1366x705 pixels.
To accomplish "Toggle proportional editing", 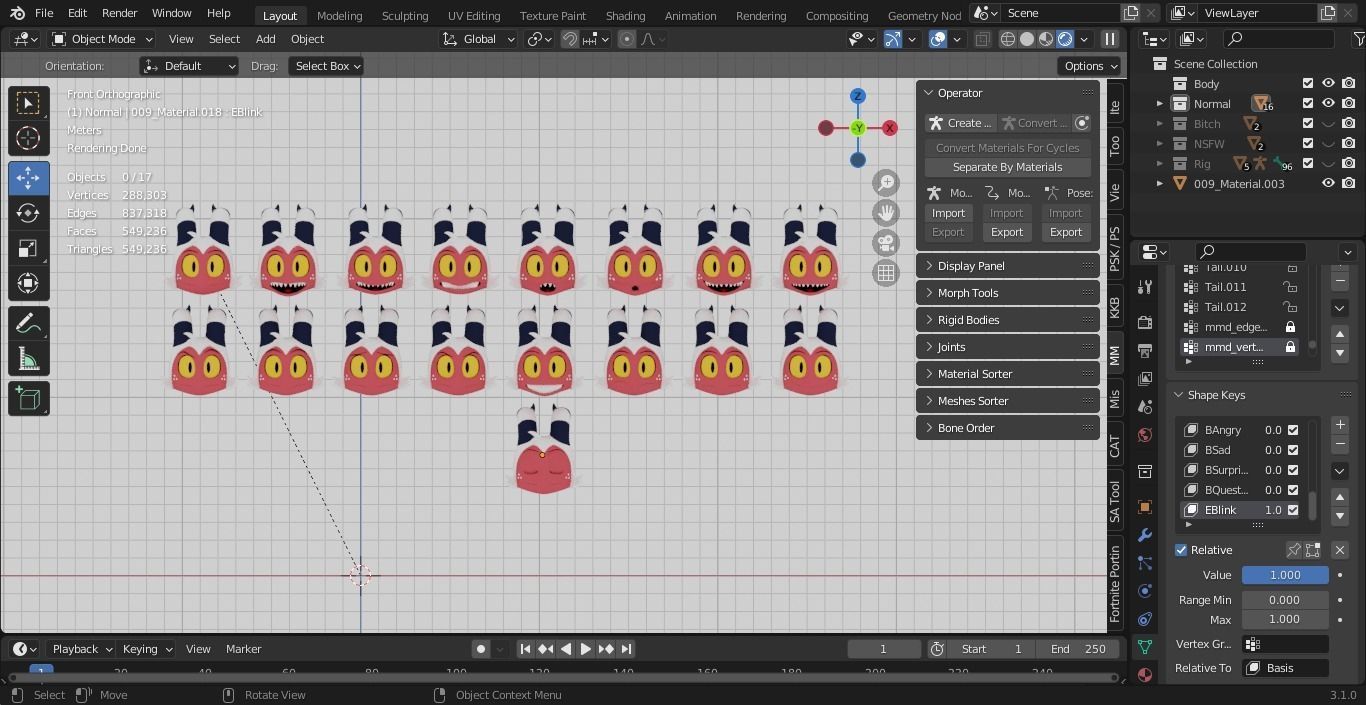I will coord(627,39).
